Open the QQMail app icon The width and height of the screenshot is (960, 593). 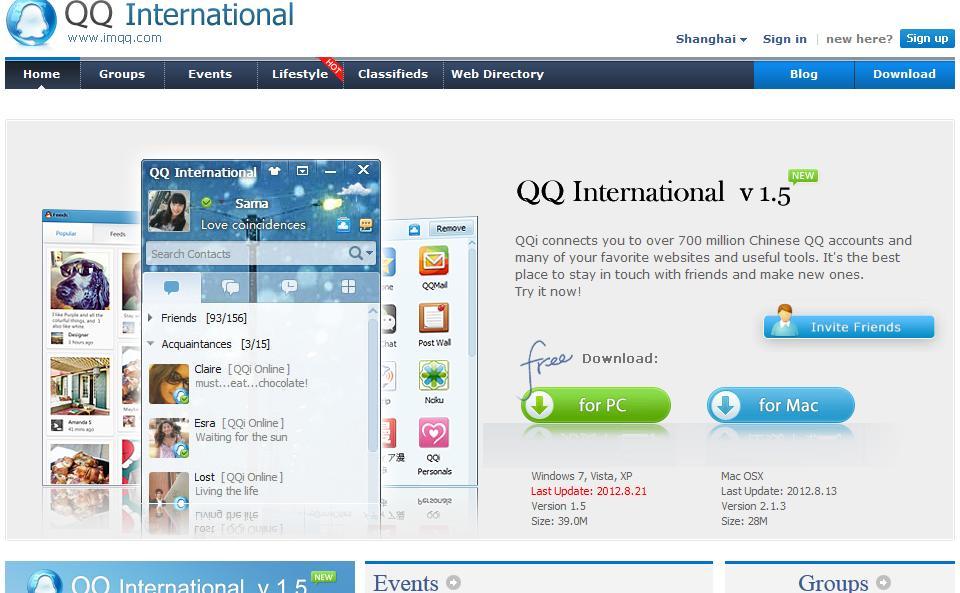(434, 261)
